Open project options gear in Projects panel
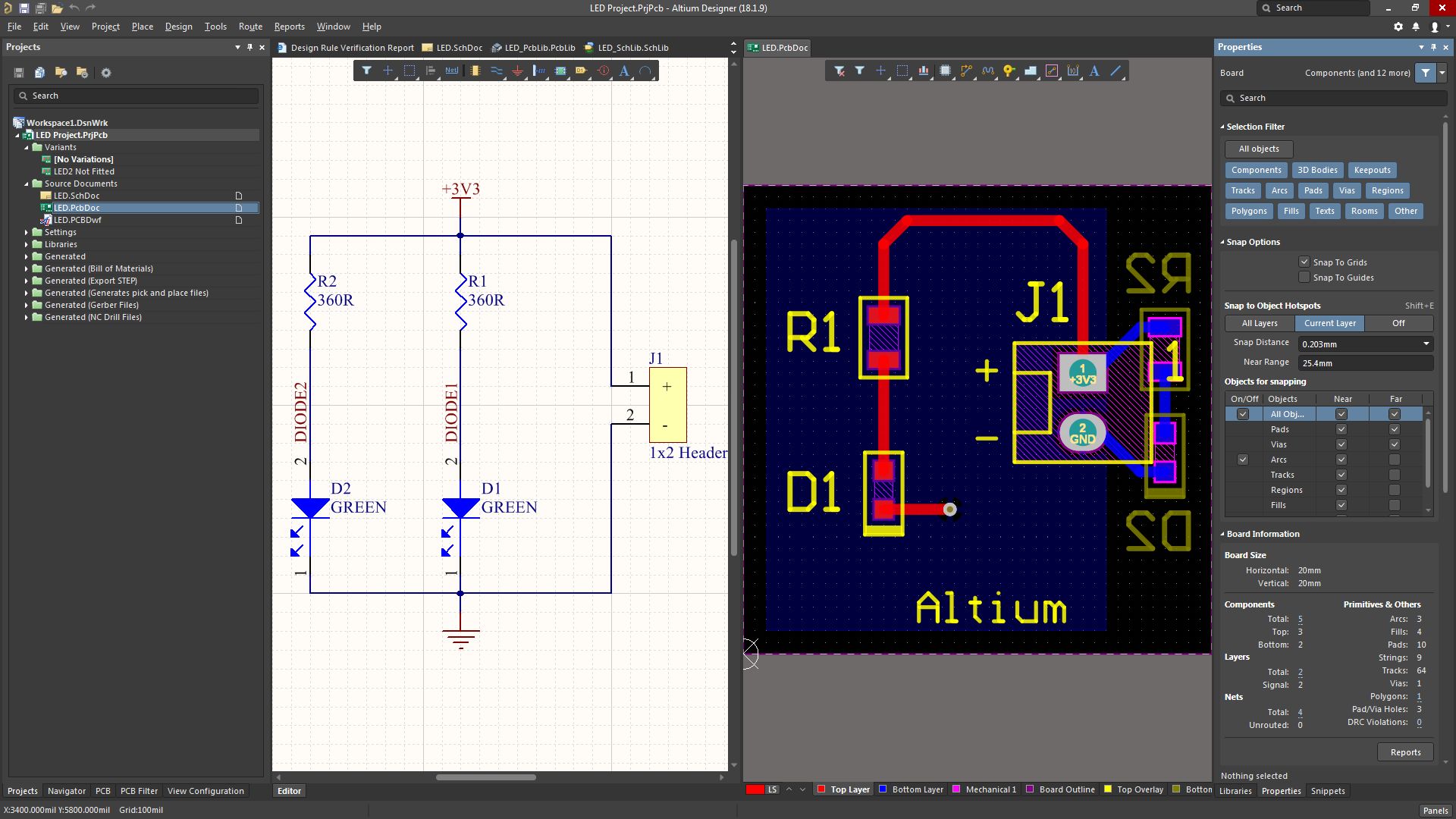This screenshot has width=1456, height=819. click(106, 73)
